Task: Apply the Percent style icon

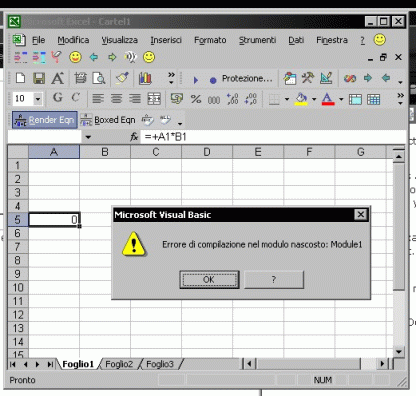Action: (196, 99)
